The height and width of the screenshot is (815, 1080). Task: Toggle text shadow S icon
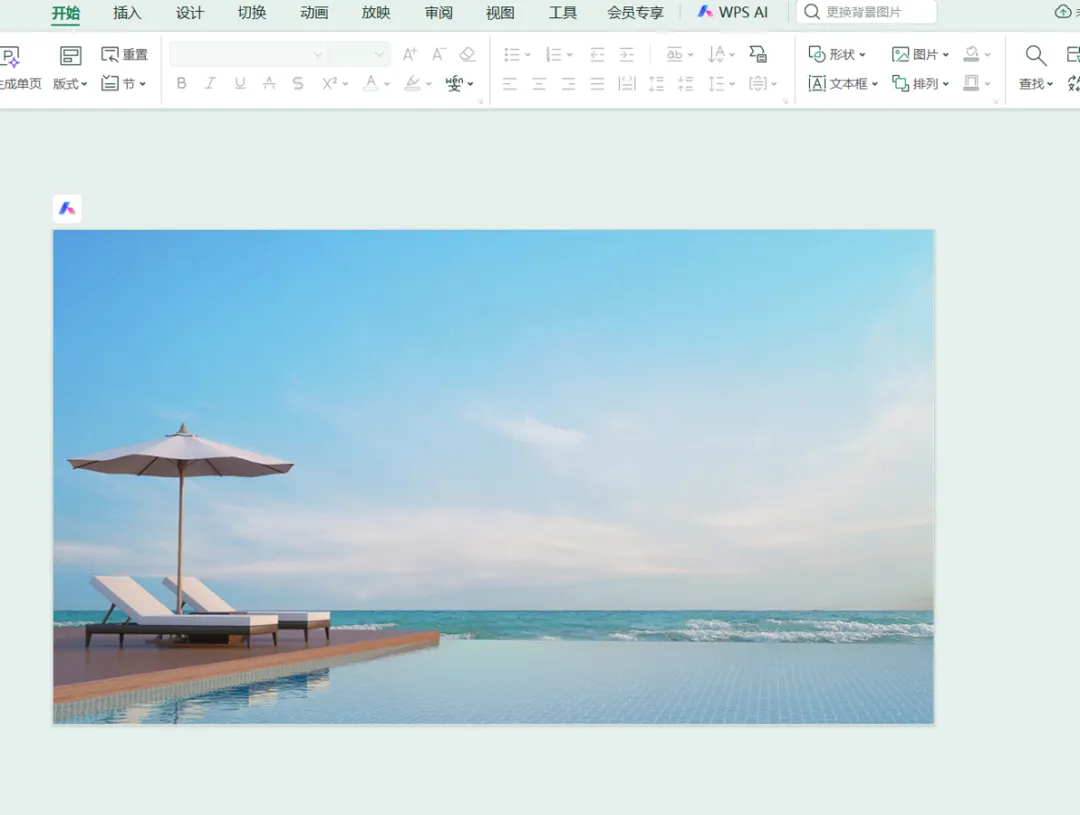pyautogui.click(x=298, y=83)
